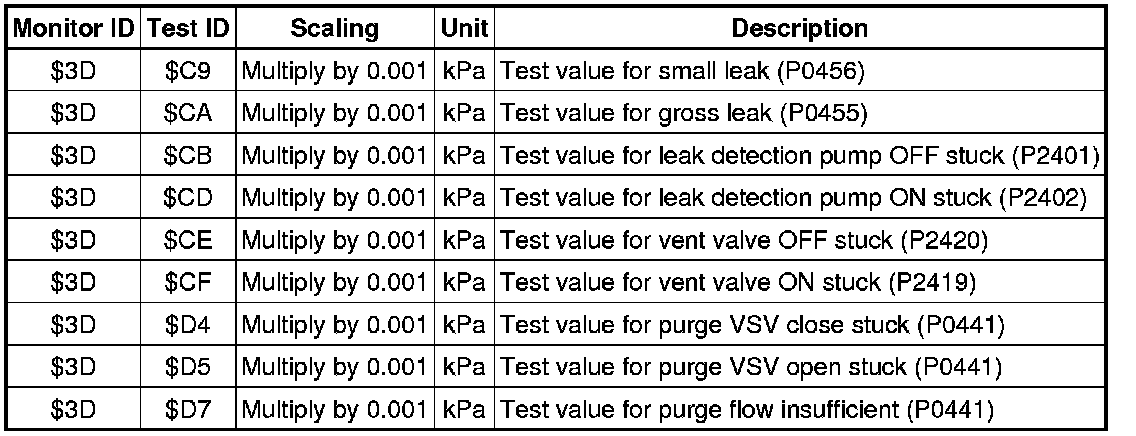
Task: Click the $CF test ID cell
Action: [188, 282]
